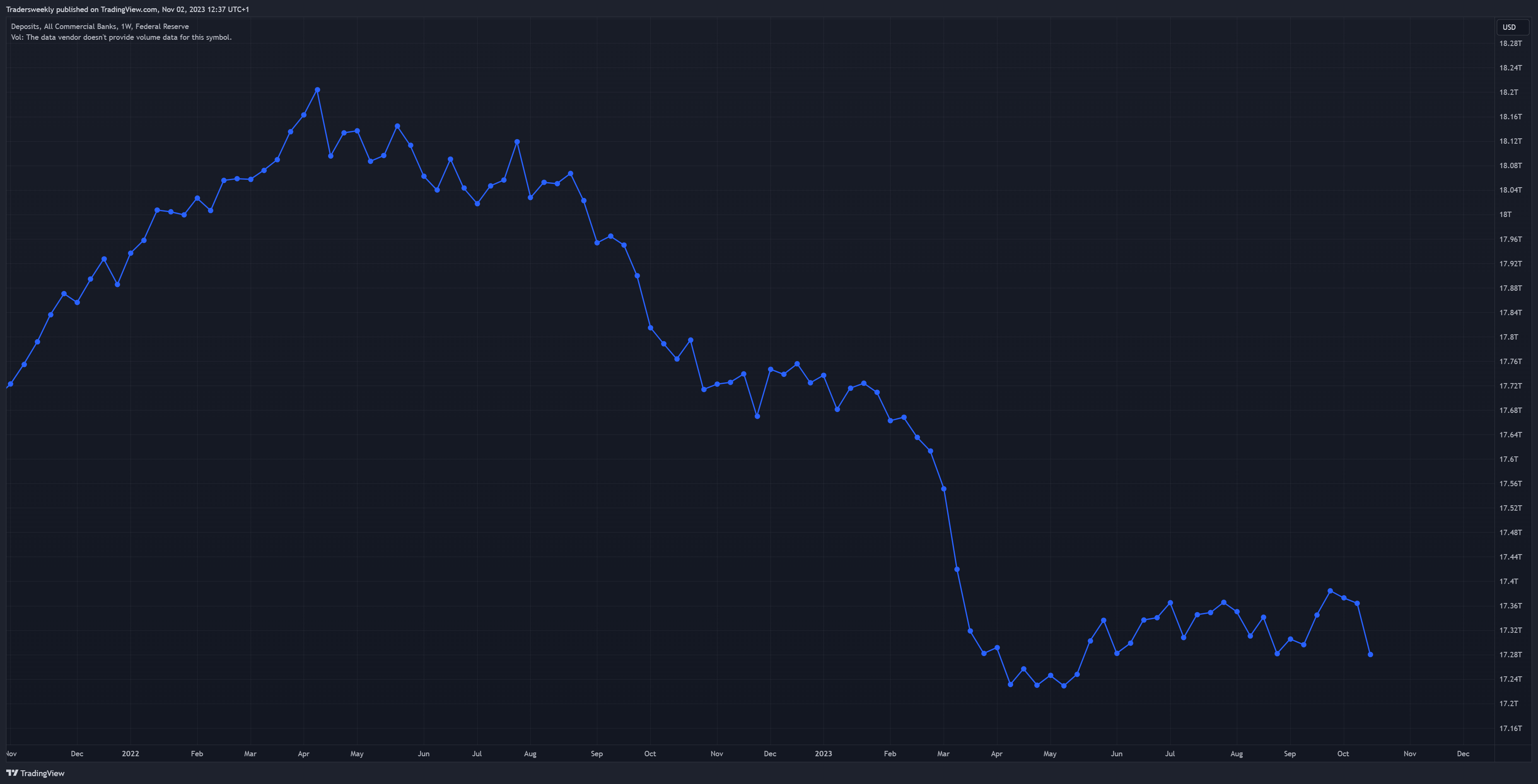
Task: Select the lowest data point in May 2023
Action: [1064, 686]
